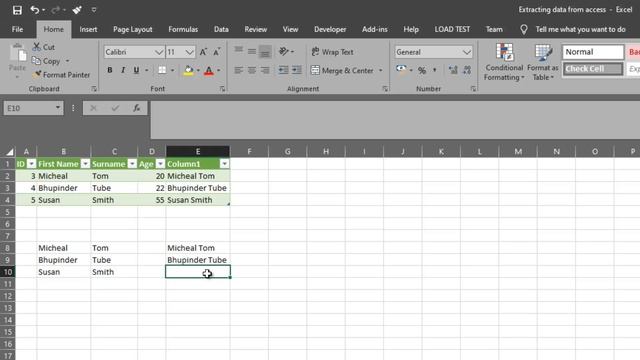Toggle Wrap Text
This screenshot has width=640, height=360.
pos(332,52)
